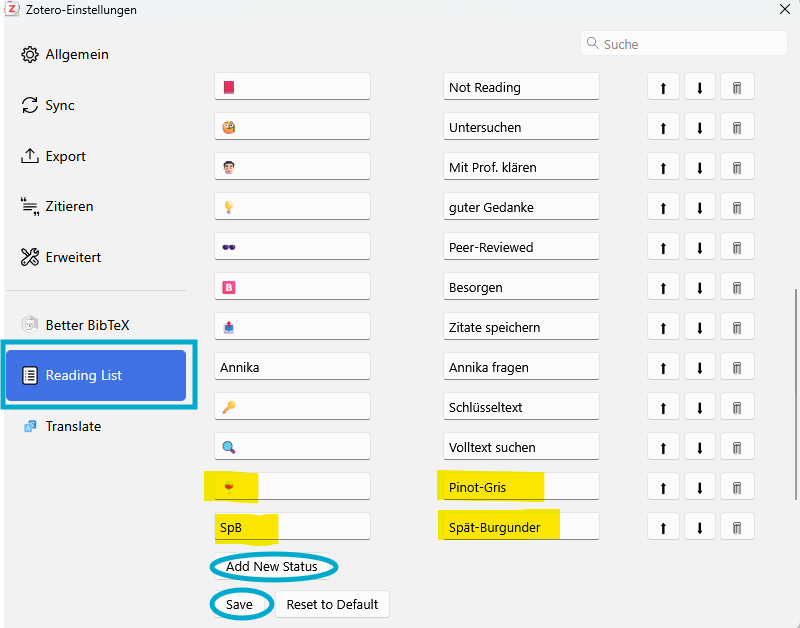Click Reset to Default button
The width and height of the screenshot is (800, 628).
(332, 604)
